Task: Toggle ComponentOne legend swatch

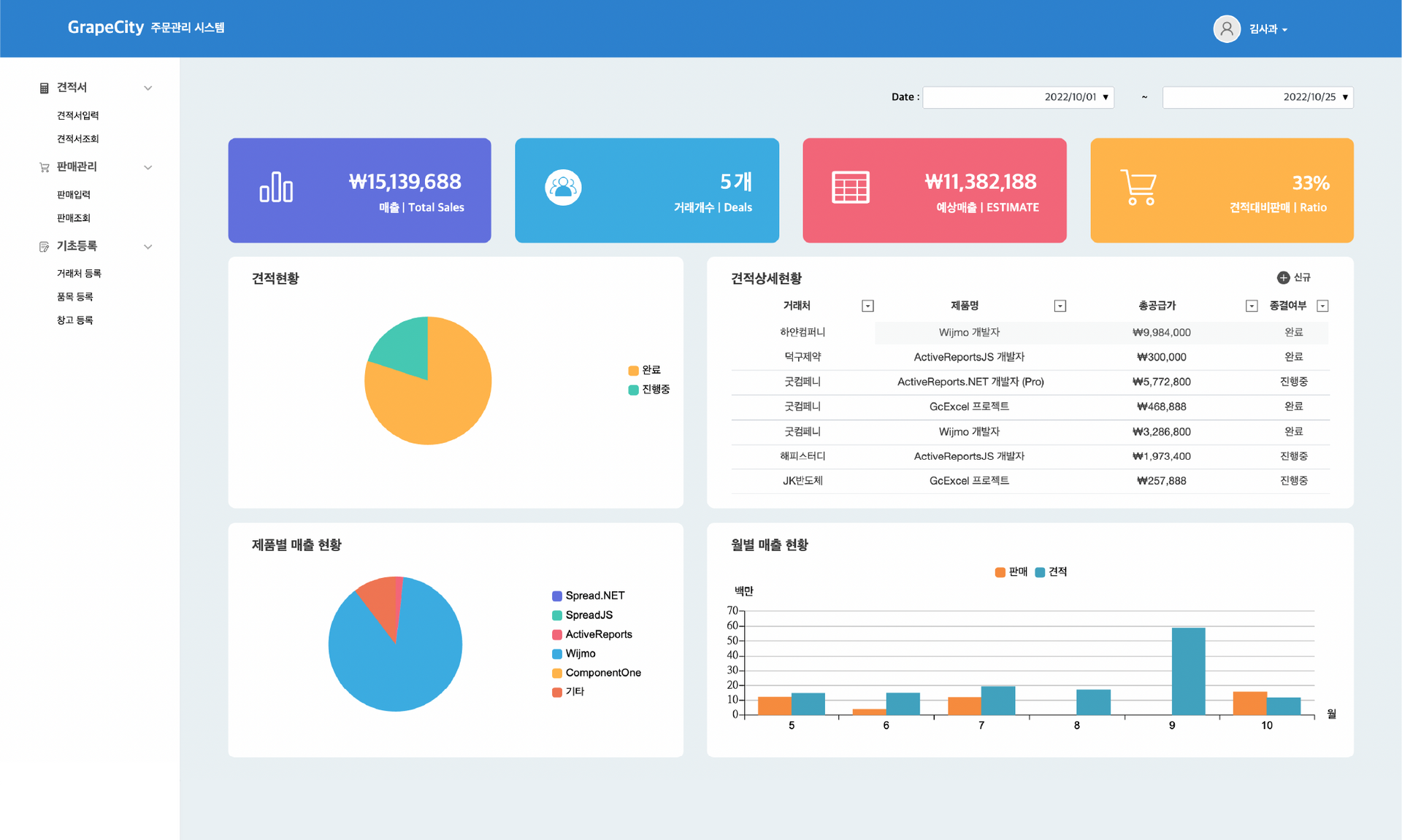Action: click(x=556, y=673)
